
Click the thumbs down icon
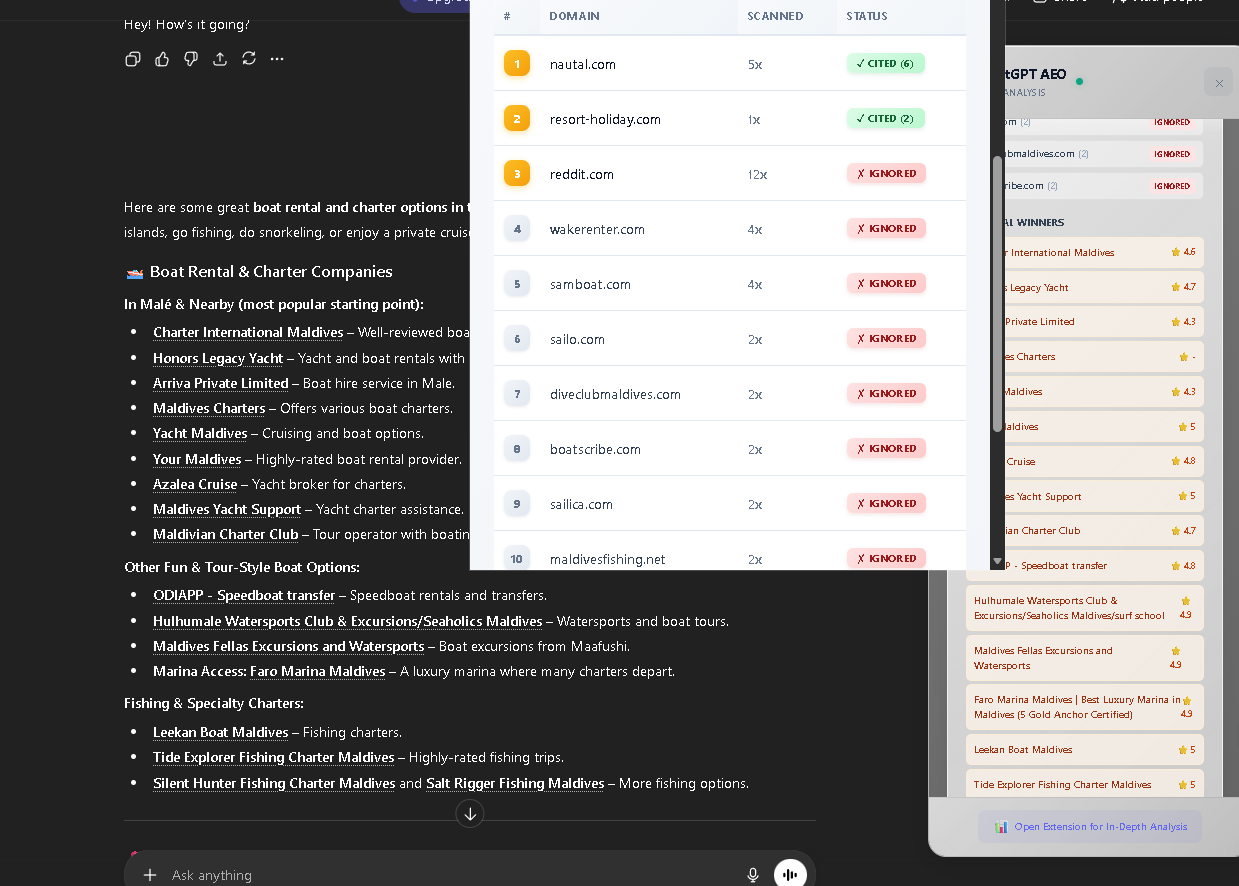pyautogui.click(x=191, y=59)
